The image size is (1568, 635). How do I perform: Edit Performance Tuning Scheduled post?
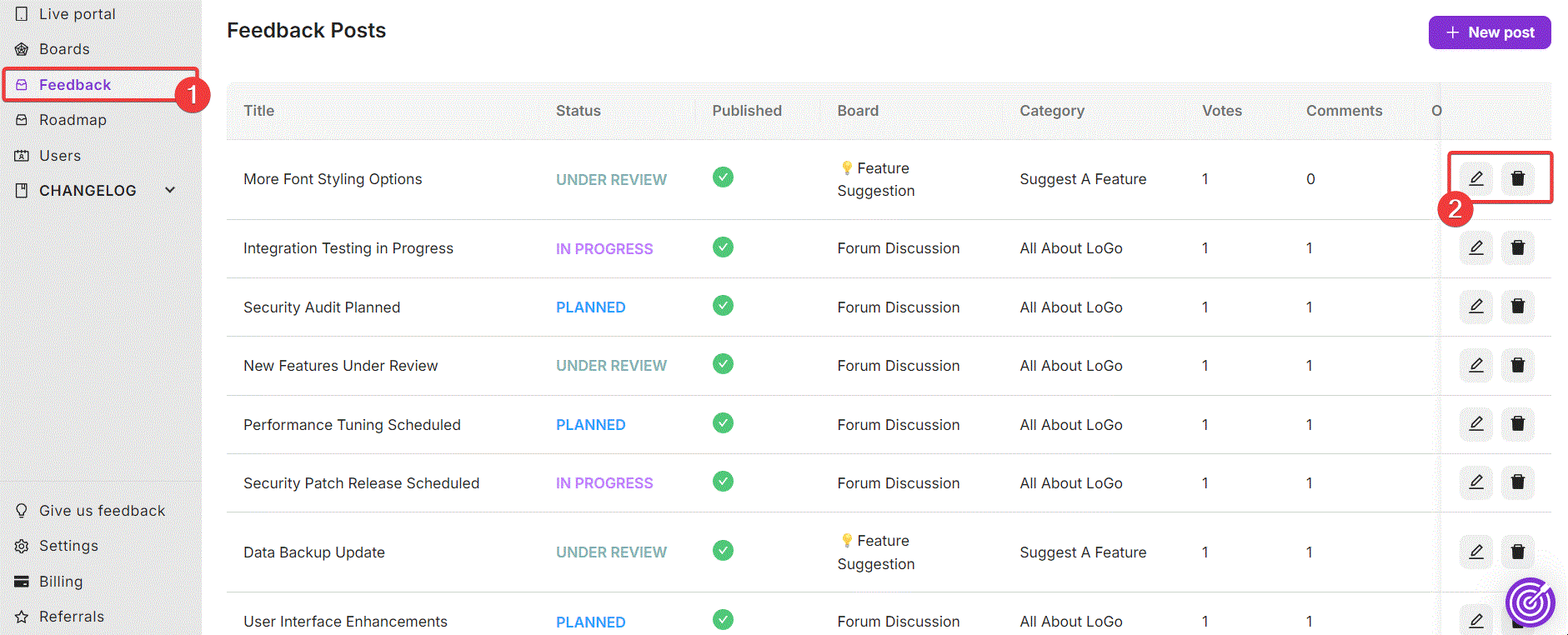1475,423
